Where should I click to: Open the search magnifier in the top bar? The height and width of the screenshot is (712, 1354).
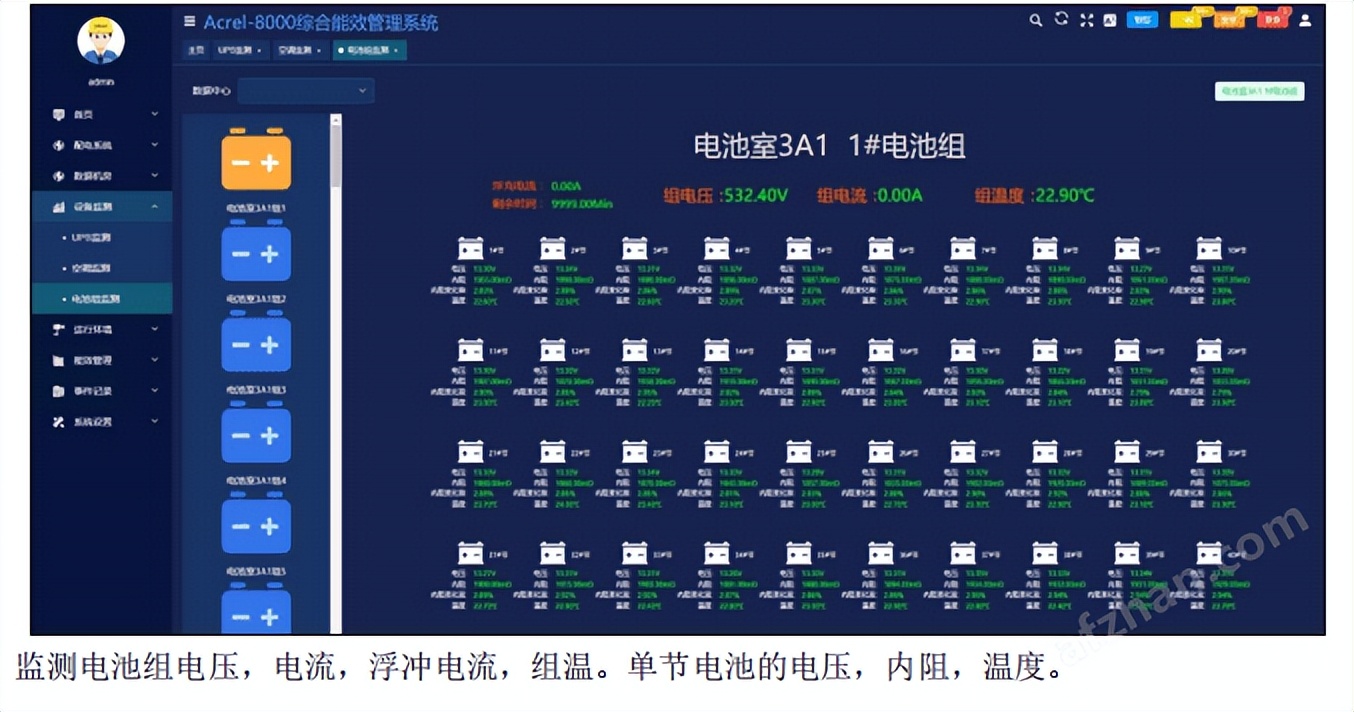(x=1036, y=20)
